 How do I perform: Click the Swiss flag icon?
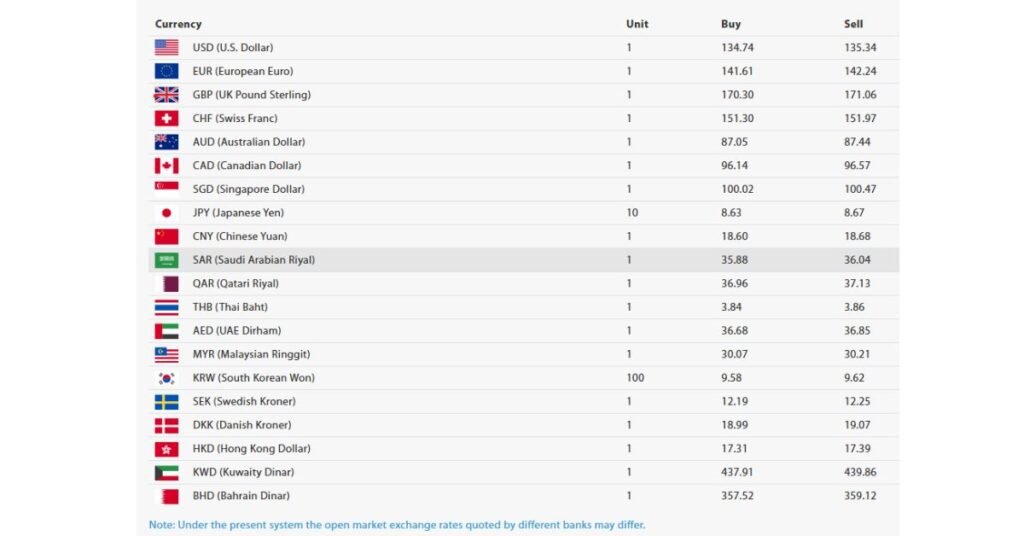point(167,118)
